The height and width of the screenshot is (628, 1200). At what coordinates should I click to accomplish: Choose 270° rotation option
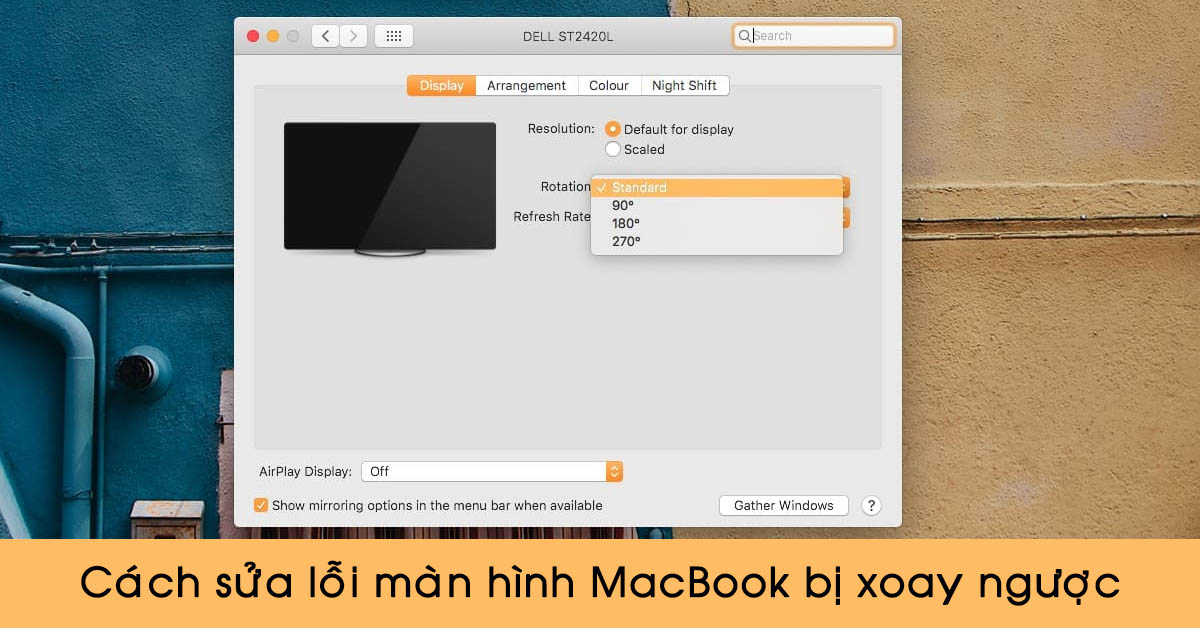pyautogui.click(x=717, y=241)
